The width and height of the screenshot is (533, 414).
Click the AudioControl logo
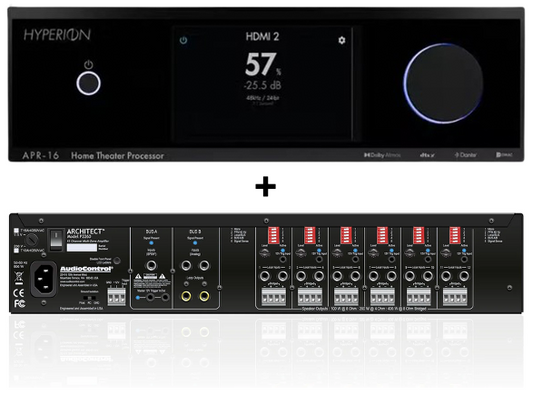tap(86, 269)
